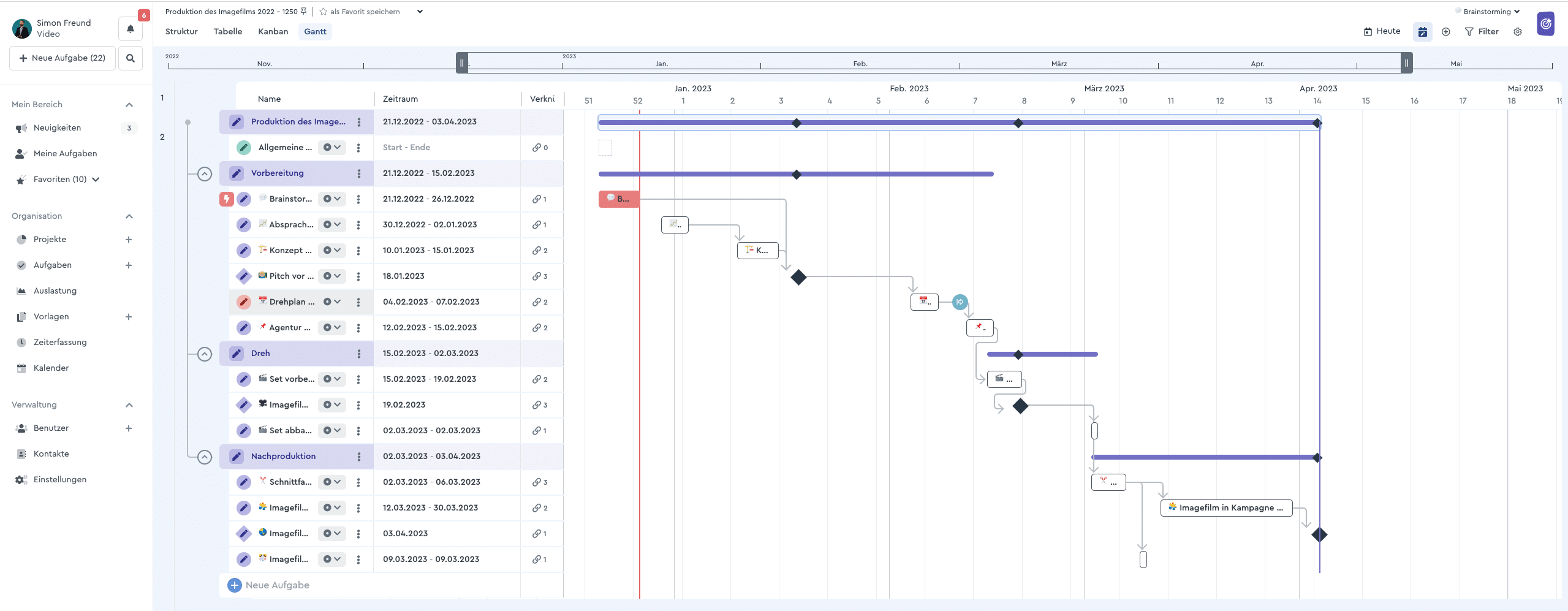The width and height of the screenshot is (1568, 611).
Task: Expand the Favoriten (10) list
Action: pos(96,180)
